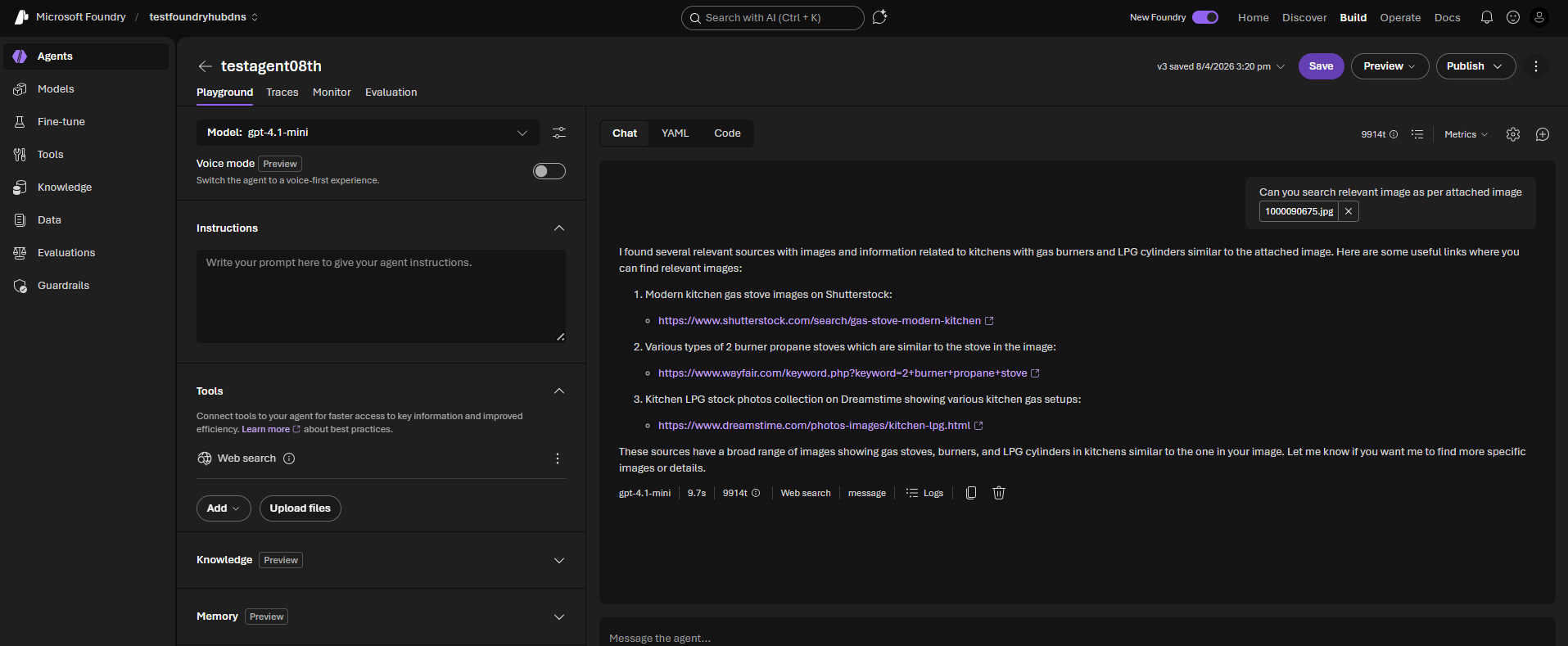Open the user account avatar
The image size is (1568, 646).
coord(1539,17)
